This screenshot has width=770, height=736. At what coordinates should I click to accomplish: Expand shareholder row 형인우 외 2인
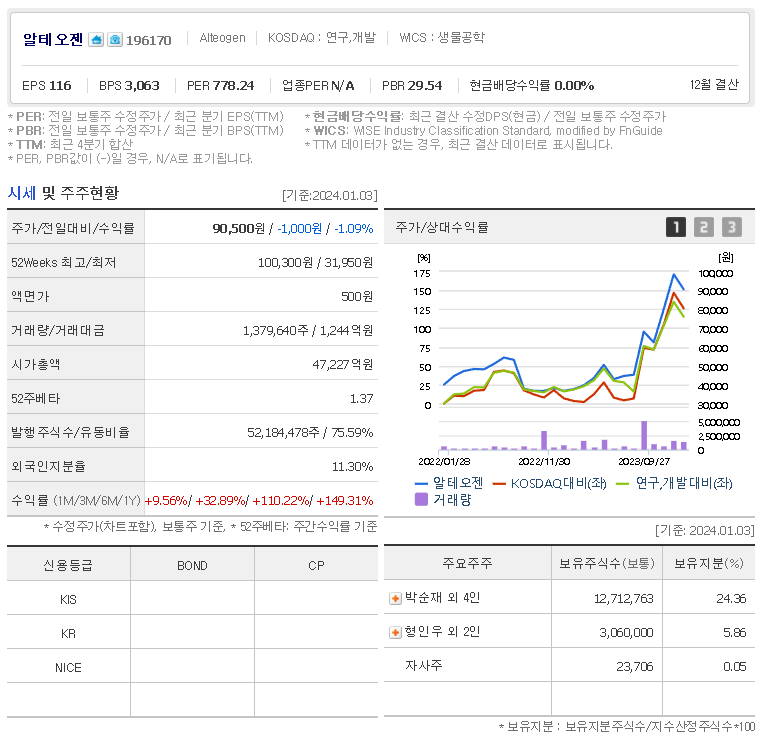395,632
